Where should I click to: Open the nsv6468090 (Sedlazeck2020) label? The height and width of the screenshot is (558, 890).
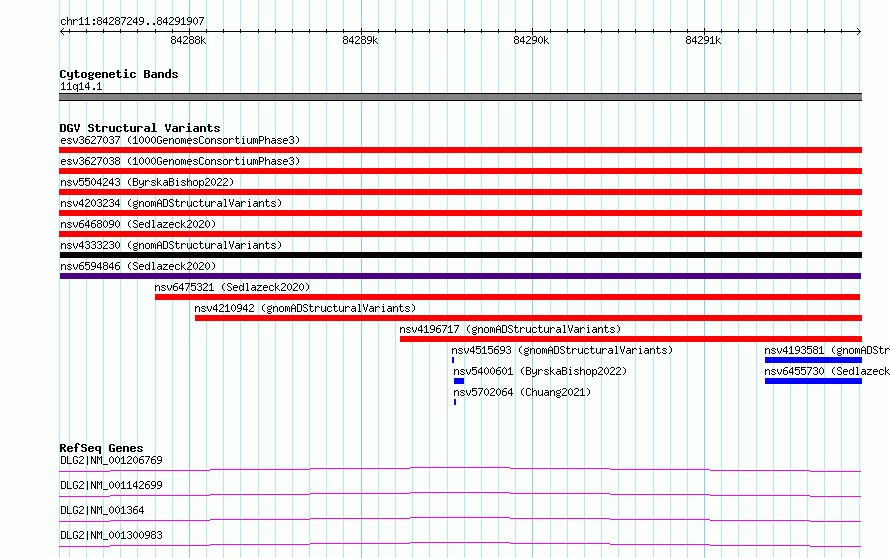point(138,224)
